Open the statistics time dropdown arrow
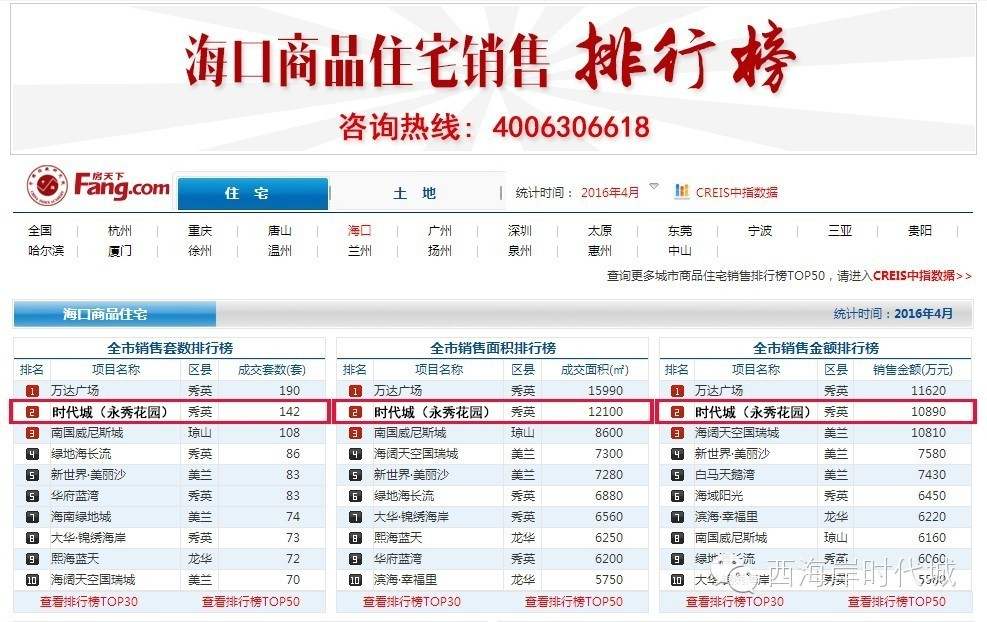The width and height of the screenshot is (987, 622). (x=654, y=186)
